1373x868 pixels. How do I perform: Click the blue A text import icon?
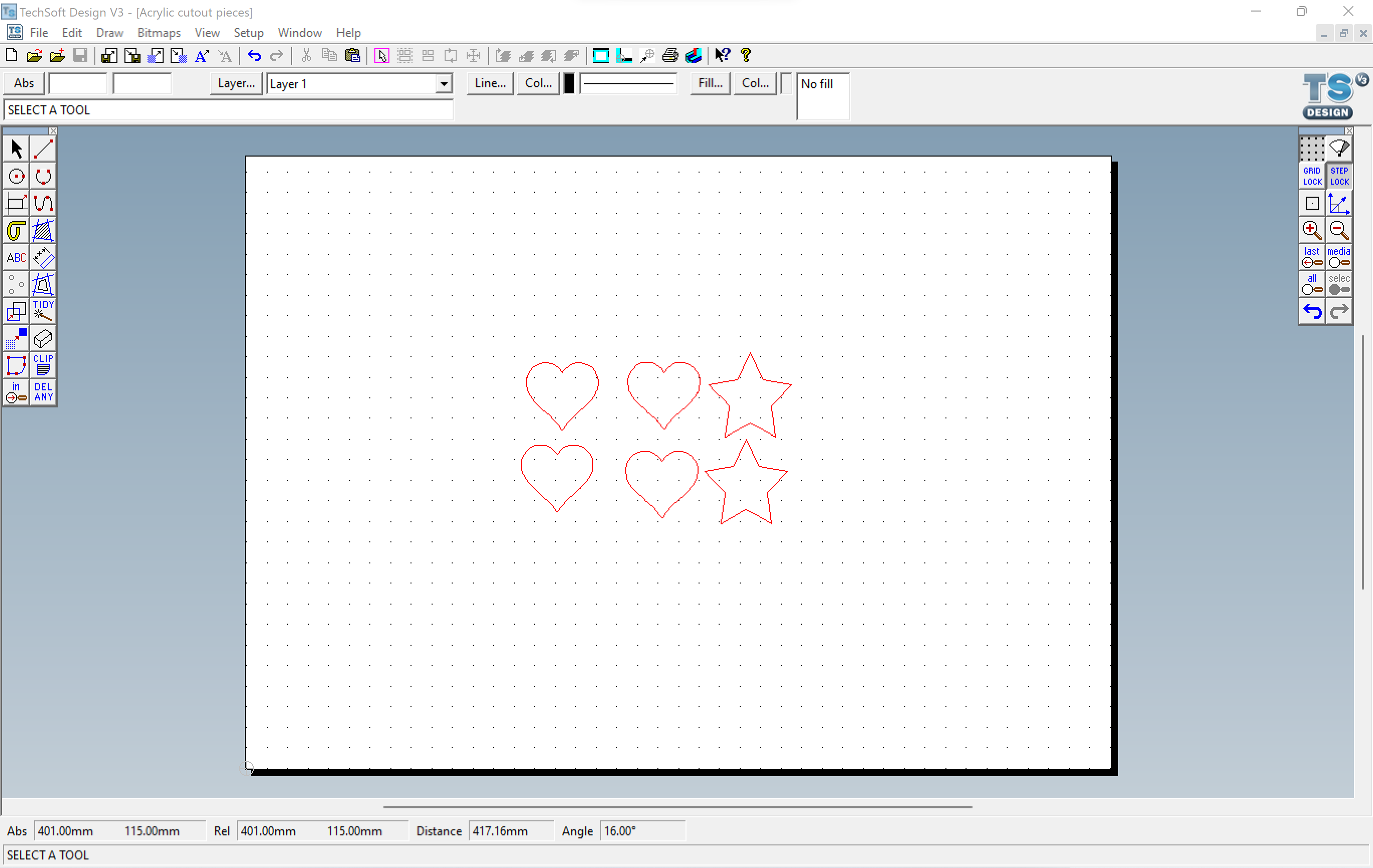(201, 55)
